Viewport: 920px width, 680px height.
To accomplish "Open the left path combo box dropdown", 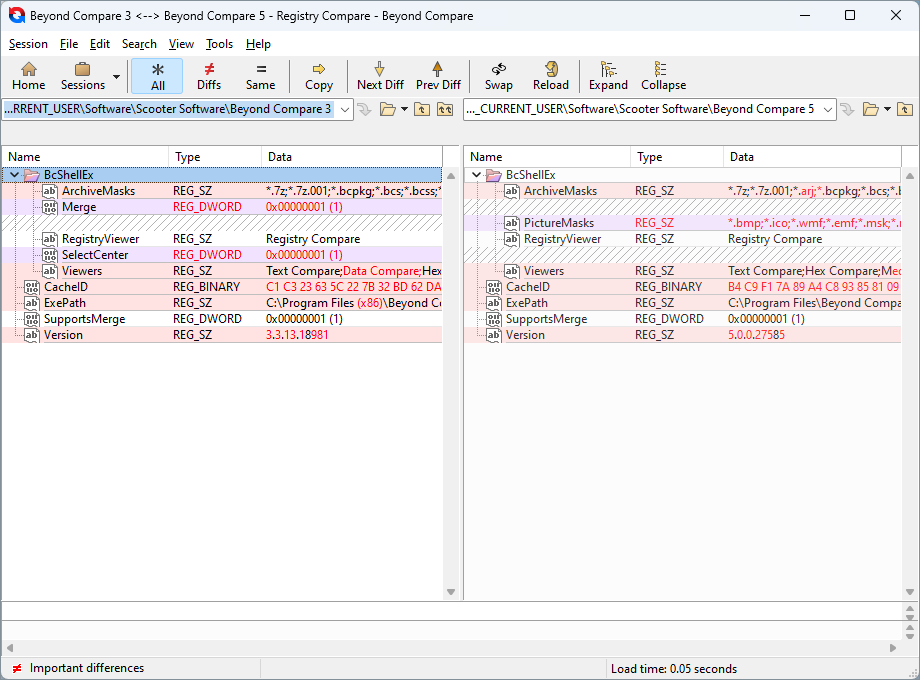I will click(345, 108).
